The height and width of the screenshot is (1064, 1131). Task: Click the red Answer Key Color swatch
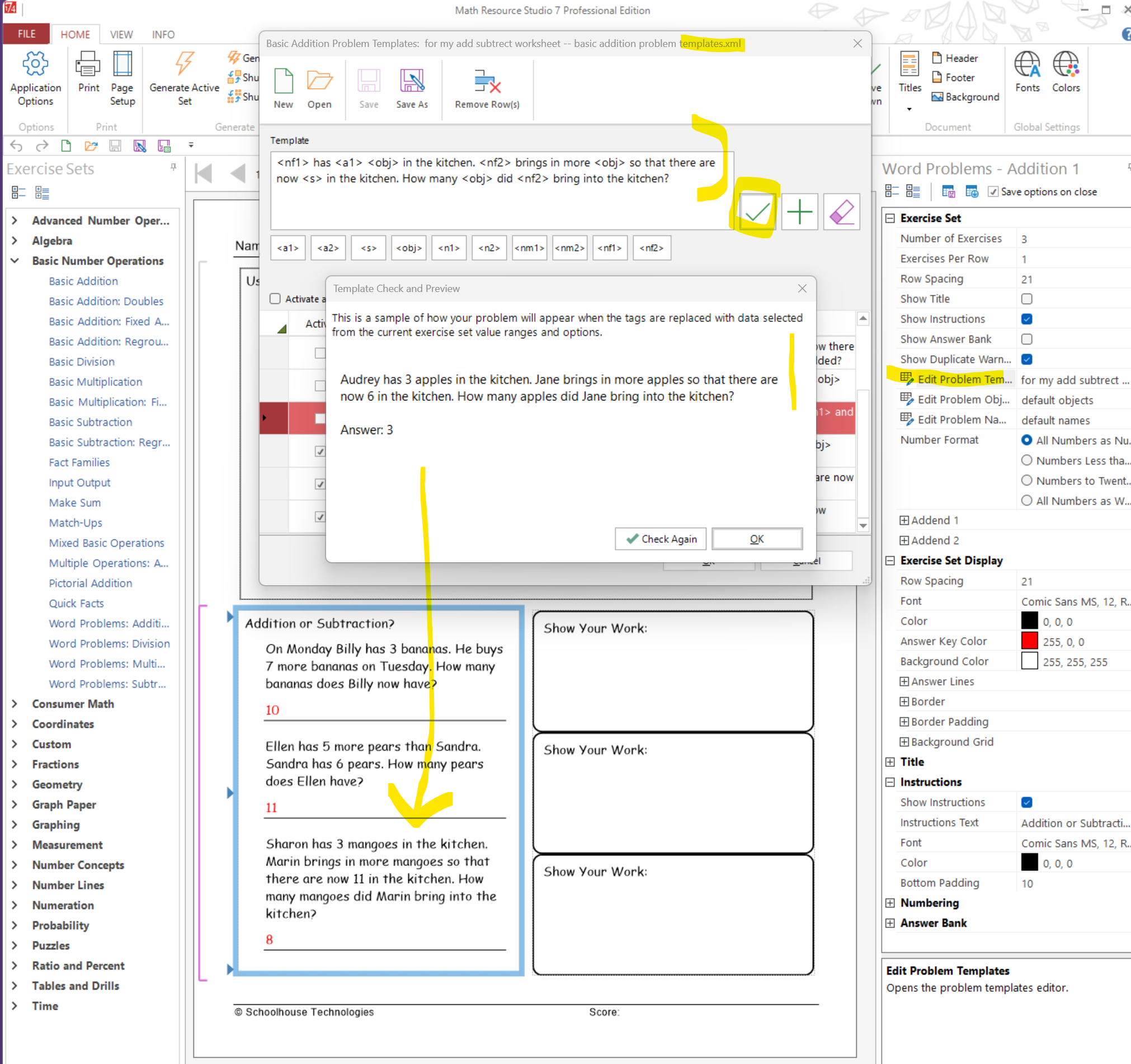[1029, 641]
